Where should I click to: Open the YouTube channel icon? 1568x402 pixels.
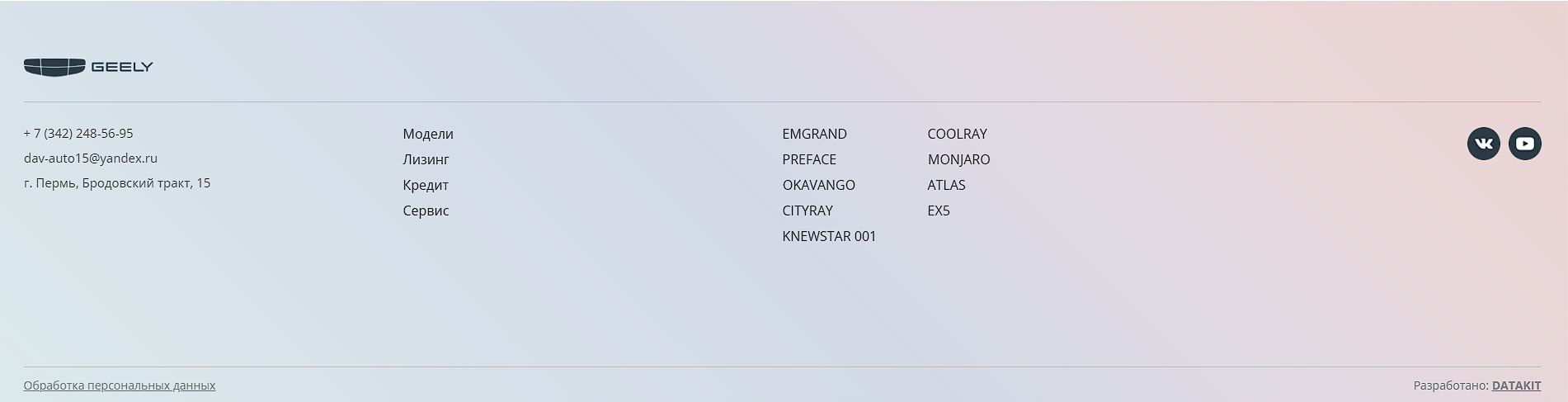coord(1524,144)
